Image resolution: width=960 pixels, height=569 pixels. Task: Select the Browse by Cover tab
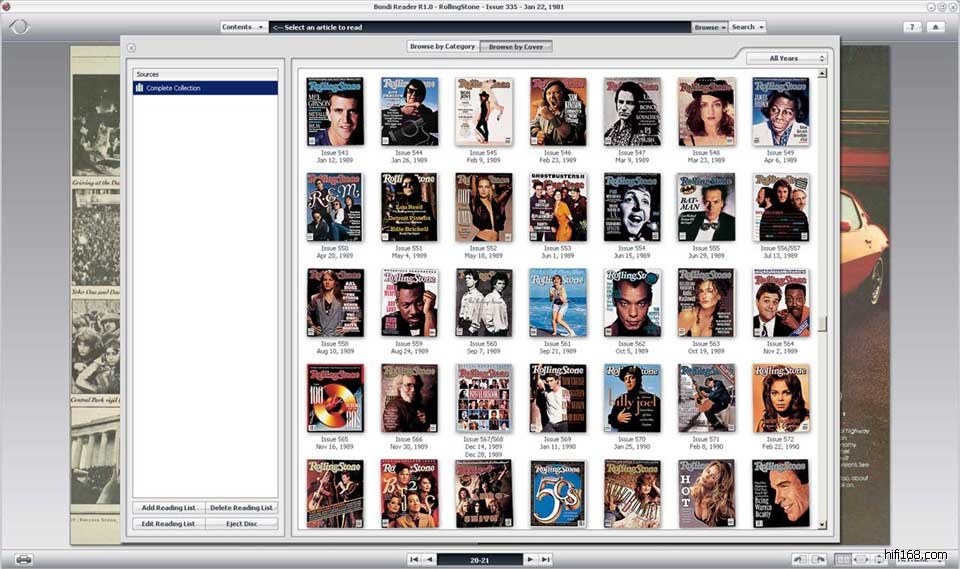pos(517,46)
